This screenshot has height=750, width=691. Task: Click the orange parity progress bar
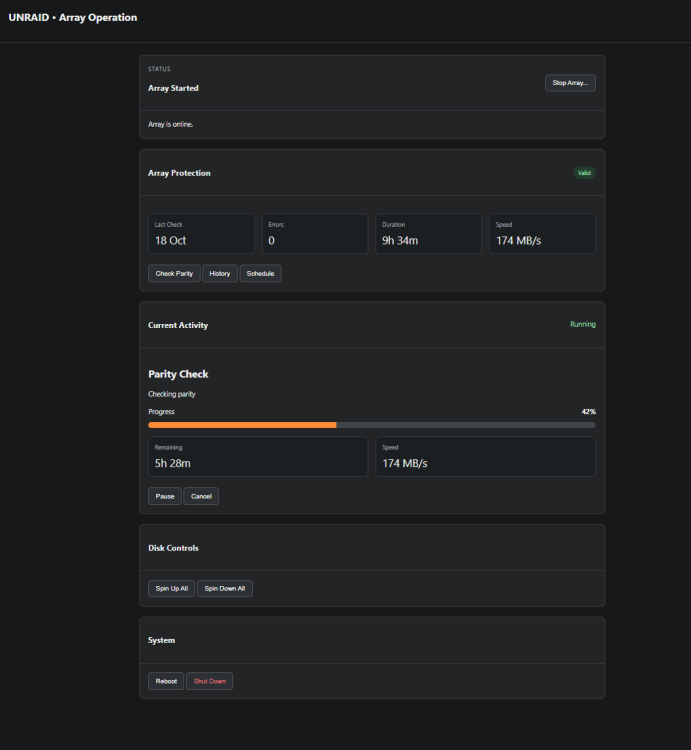point(372,425)
